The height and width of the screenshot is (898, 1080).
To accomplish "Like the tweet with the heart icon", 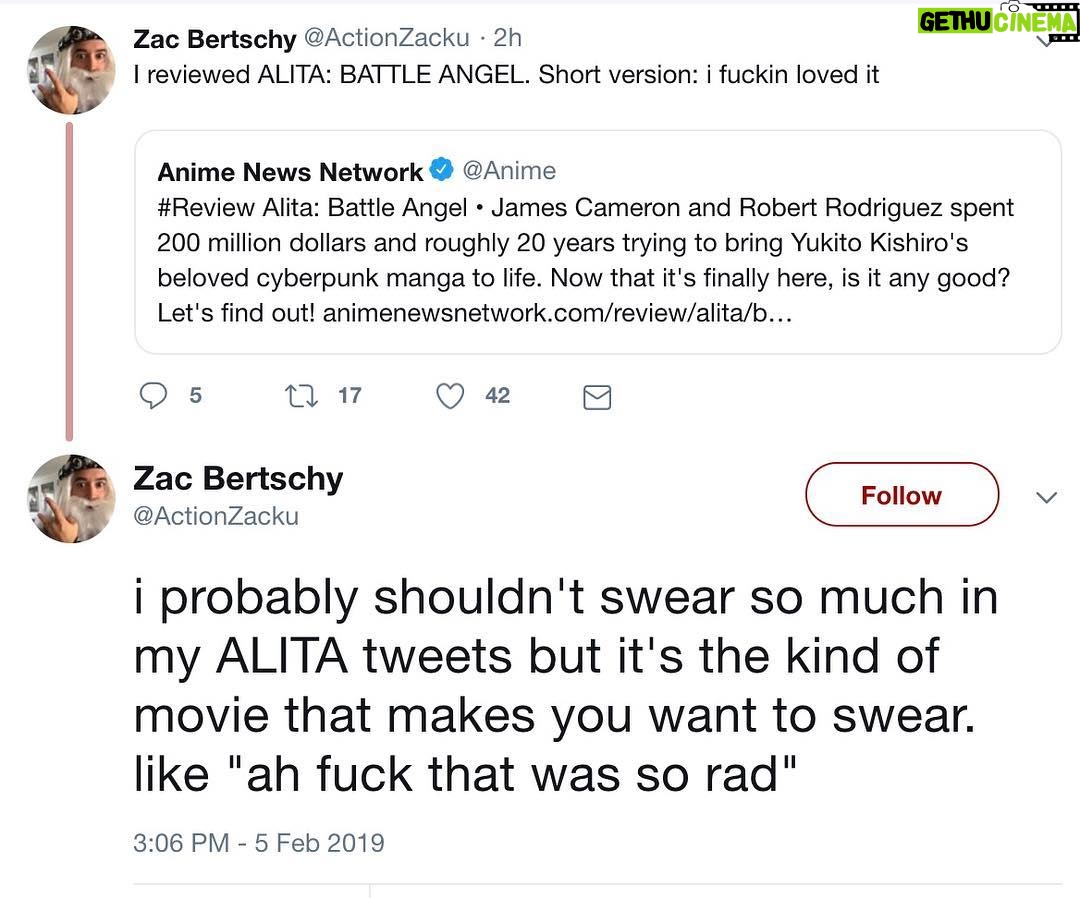I will [451, 396].
